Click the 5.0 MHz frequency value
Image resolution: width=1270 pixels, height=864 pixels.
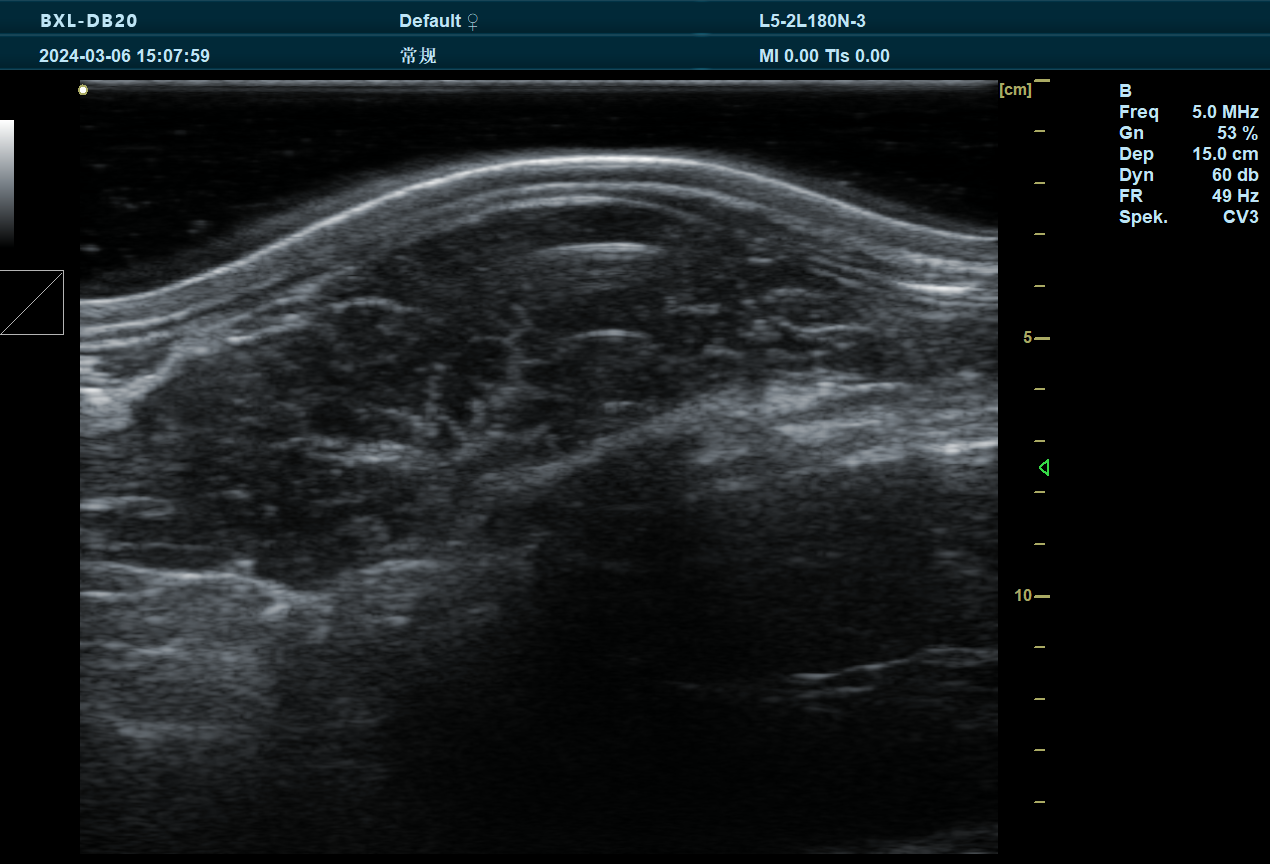pyautogui.click(x=1225, y=112)
